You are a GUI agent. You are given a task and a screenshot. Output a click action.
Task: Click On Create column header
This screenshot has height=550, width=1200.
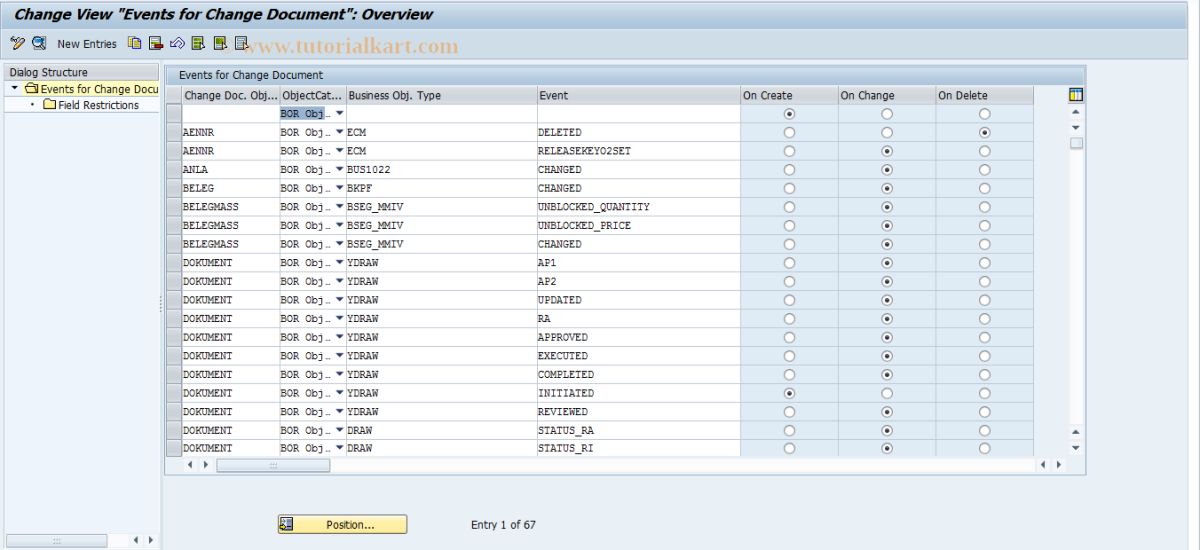click(789, 95)
